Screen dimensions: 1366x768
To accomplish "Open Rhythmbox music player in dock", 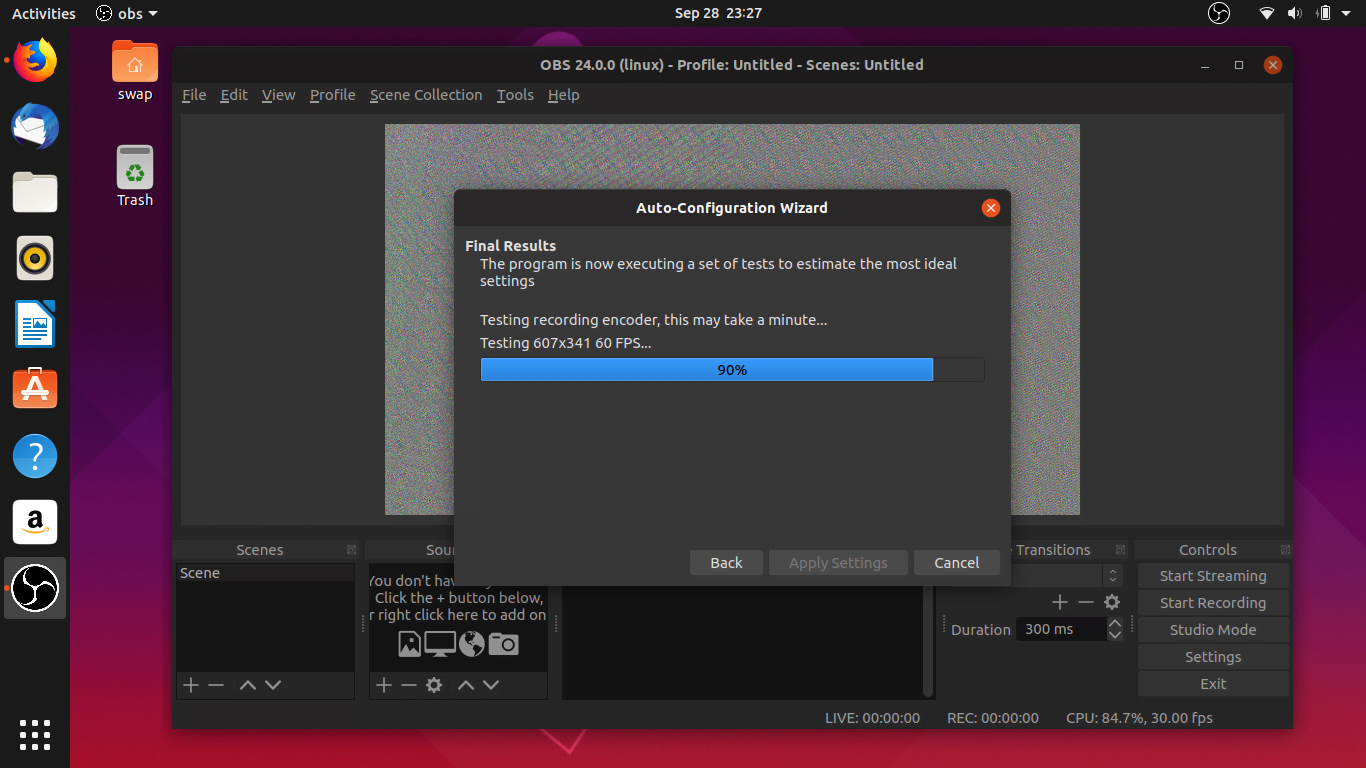I will 35,258.
